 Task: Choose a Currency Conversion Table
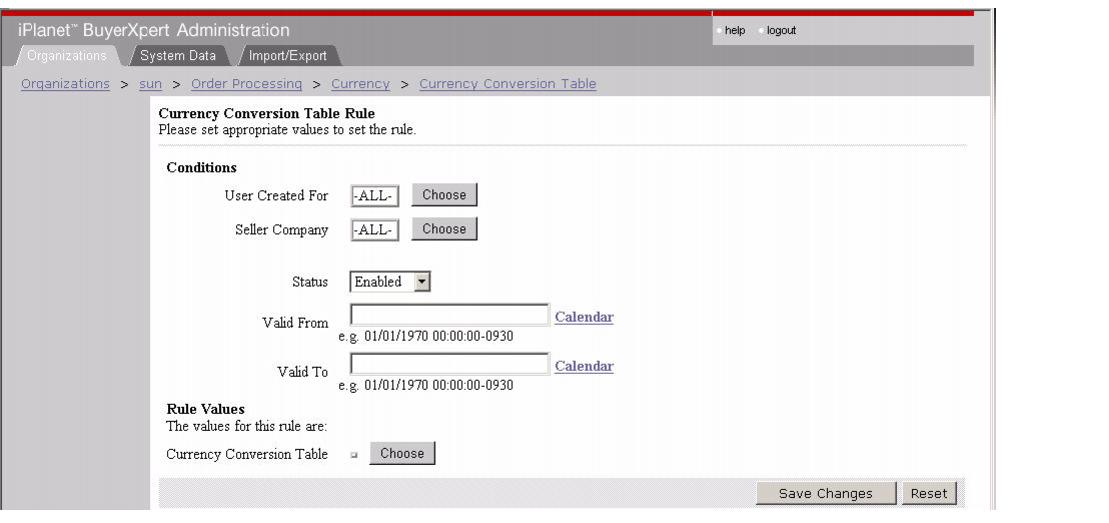[x=402, y=454]
